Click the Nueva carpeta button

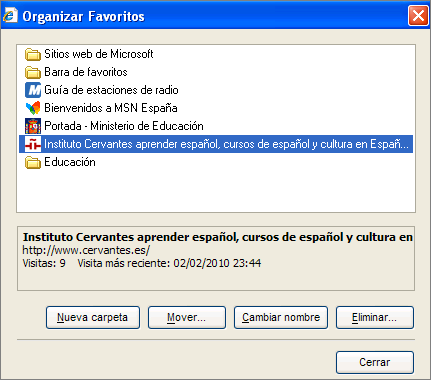click(x=93, y=317)
